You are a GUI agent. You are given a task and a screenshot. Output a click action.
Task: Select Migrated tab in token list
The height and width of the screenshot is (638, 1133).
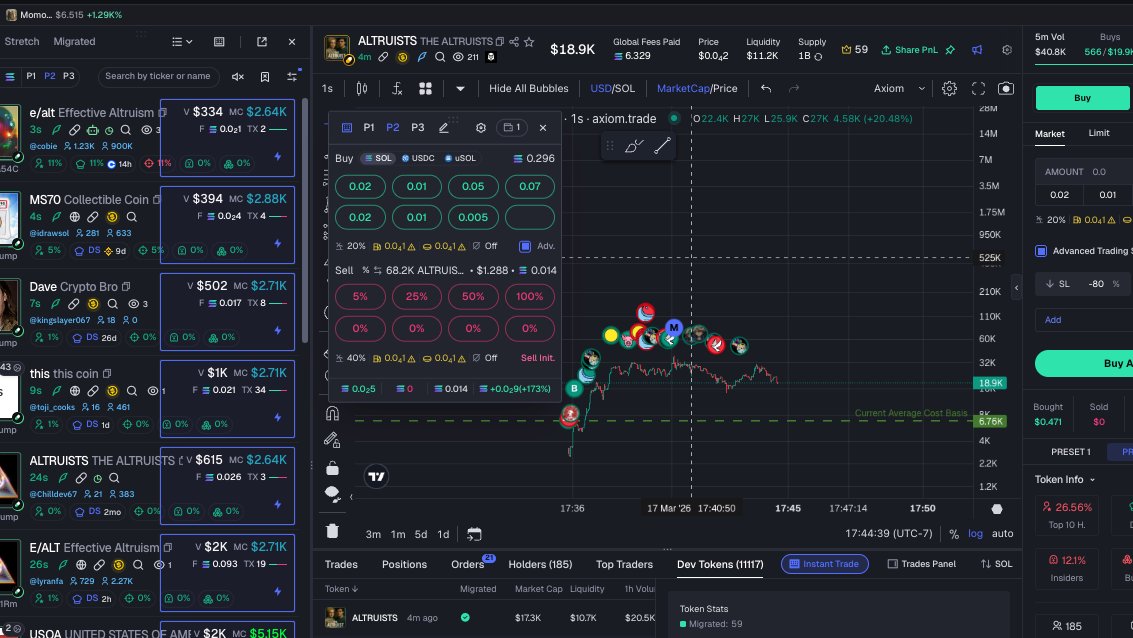pos(74,42)
